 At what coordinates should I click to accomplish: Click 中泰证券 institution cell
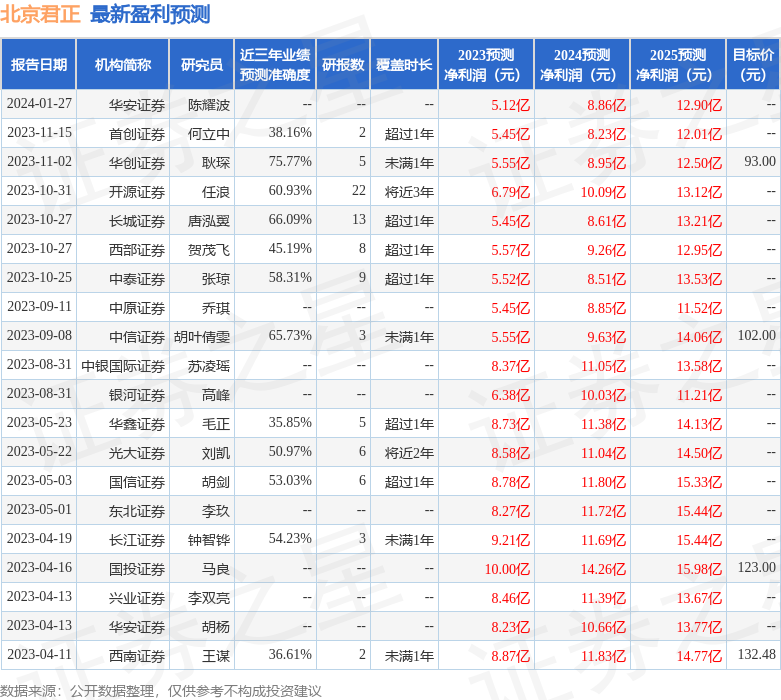(137, 279)
